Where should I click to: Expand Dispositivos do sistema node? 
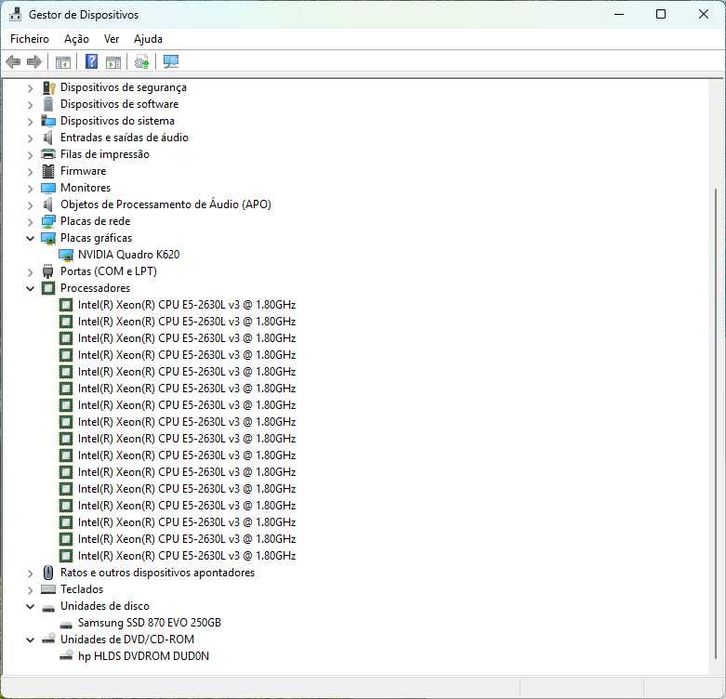(30, 121)
